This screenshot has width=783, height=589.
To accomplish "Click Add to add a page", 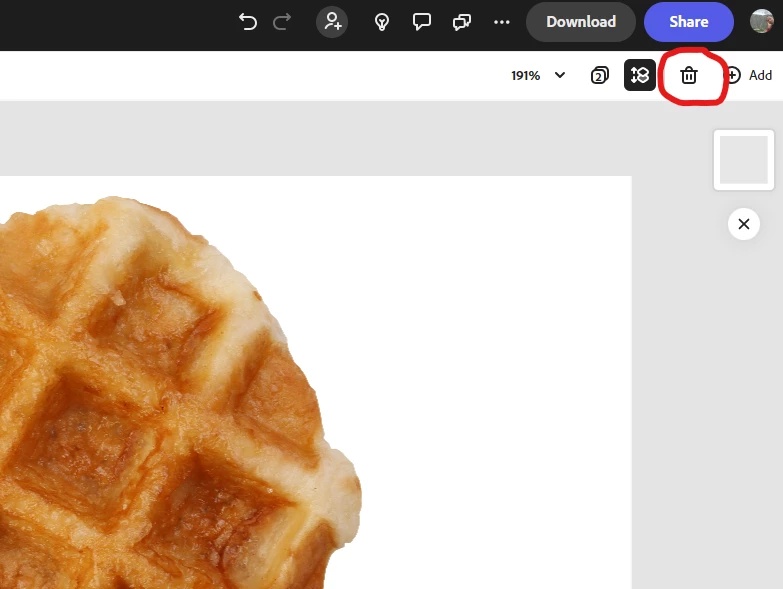I will pos(748,75).
